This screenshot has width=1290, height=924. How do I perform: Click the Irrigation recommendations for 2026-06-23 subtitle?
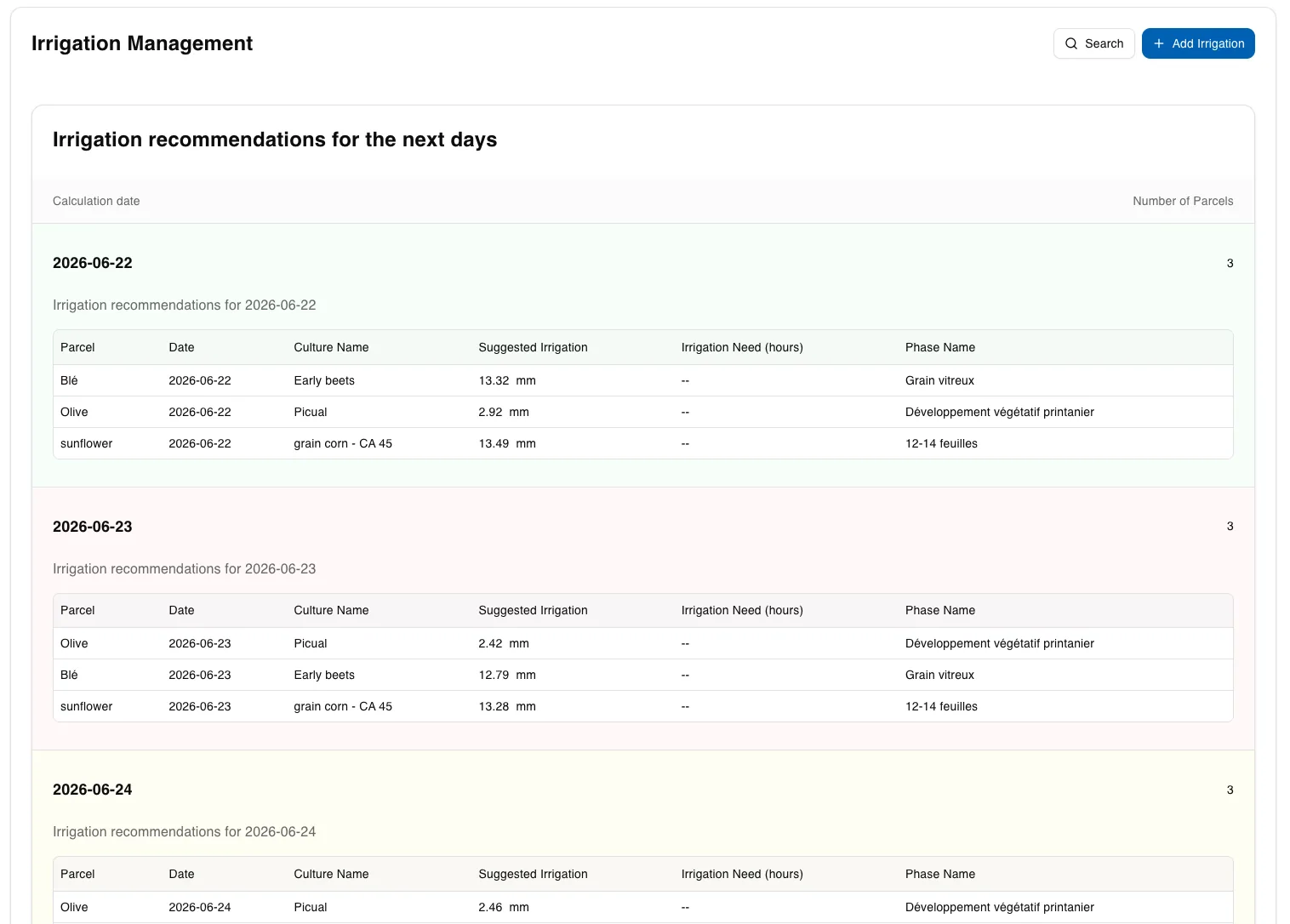coord(184,568)
